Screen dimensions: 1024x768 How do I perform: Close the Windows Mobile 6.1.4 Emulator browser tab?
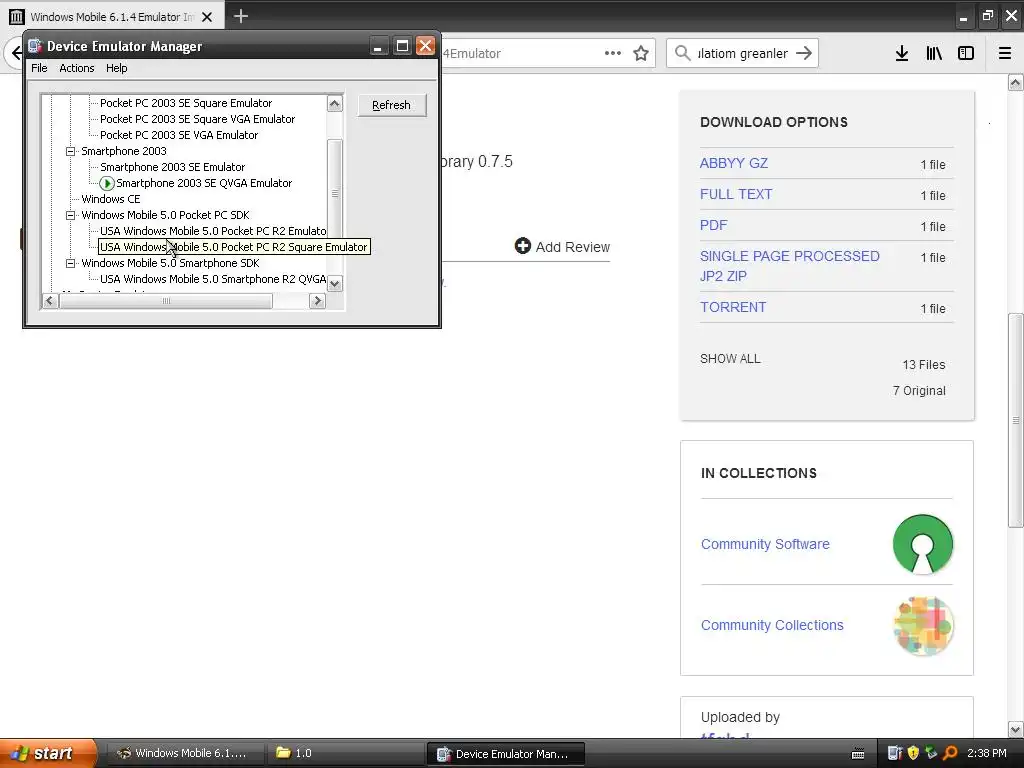point(207,17)
